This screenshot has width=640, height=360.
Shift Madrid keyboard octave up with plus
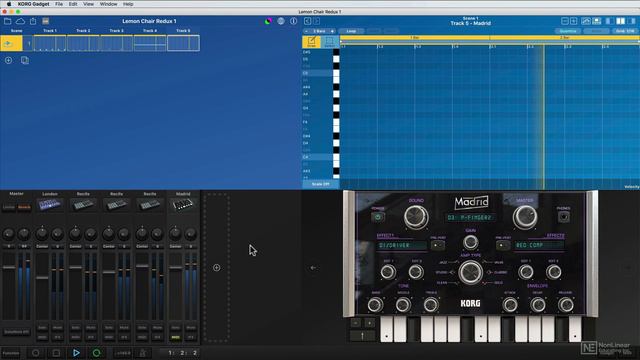370,323
